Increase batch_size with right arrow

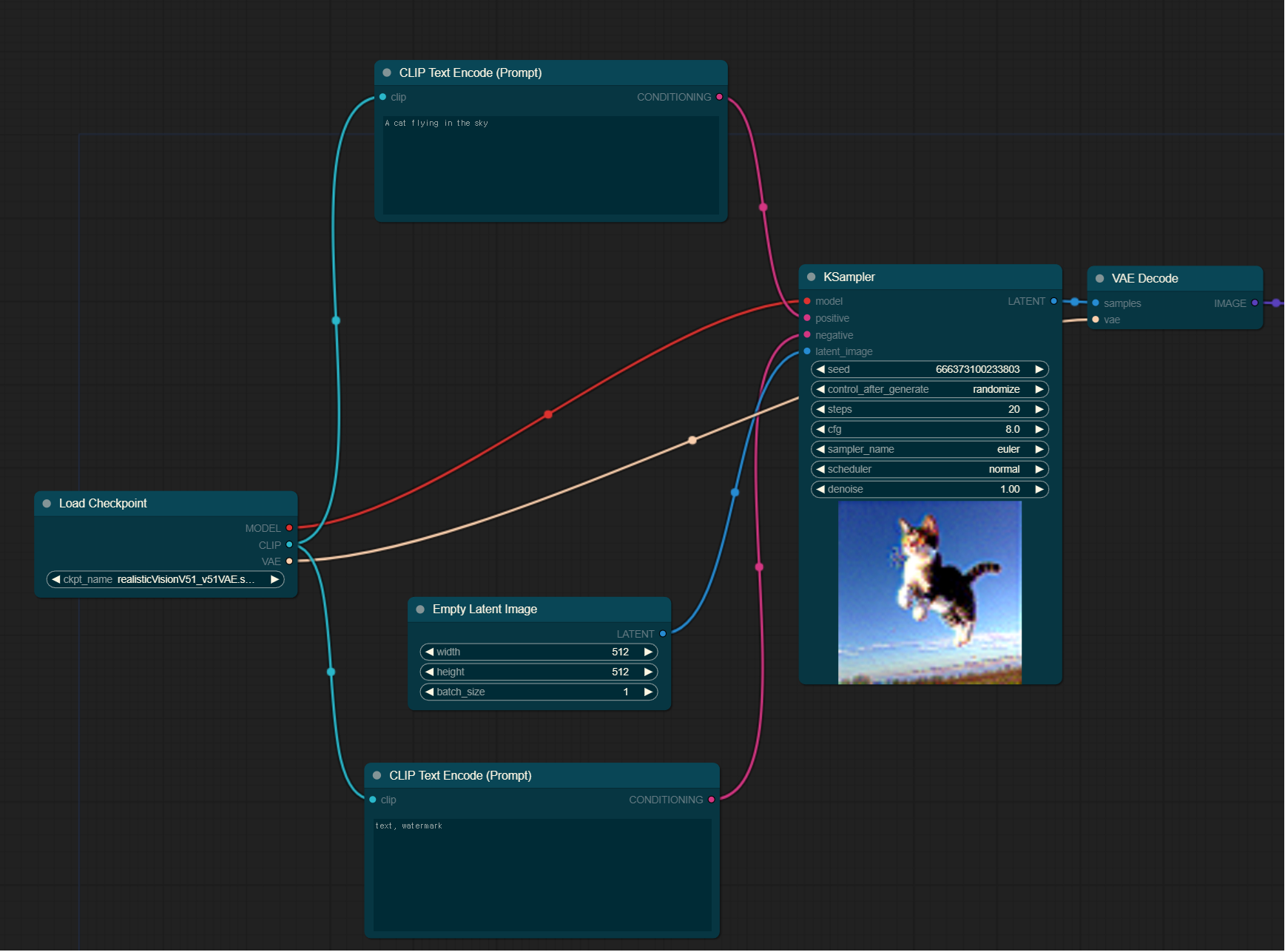[x=648, y=692]
